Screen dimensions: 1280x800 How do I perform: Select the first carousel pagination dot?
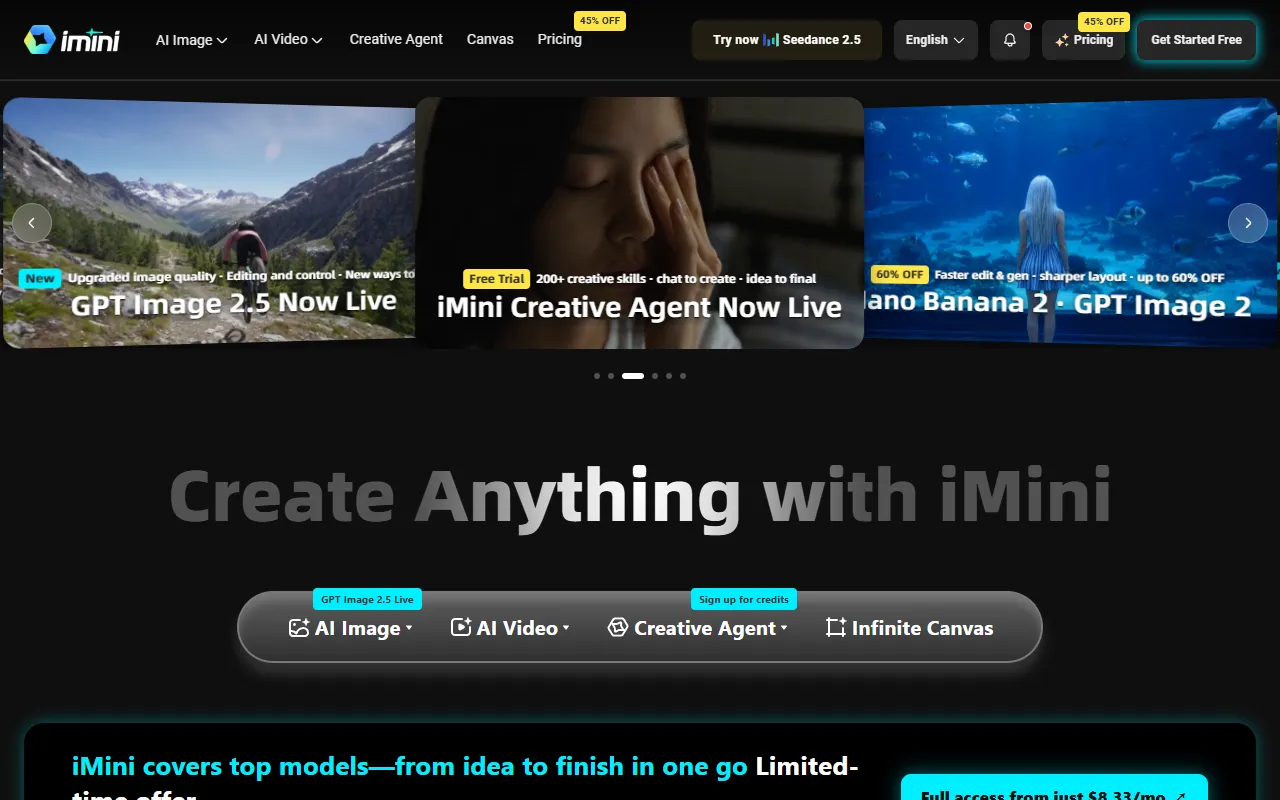click(597, 376)
